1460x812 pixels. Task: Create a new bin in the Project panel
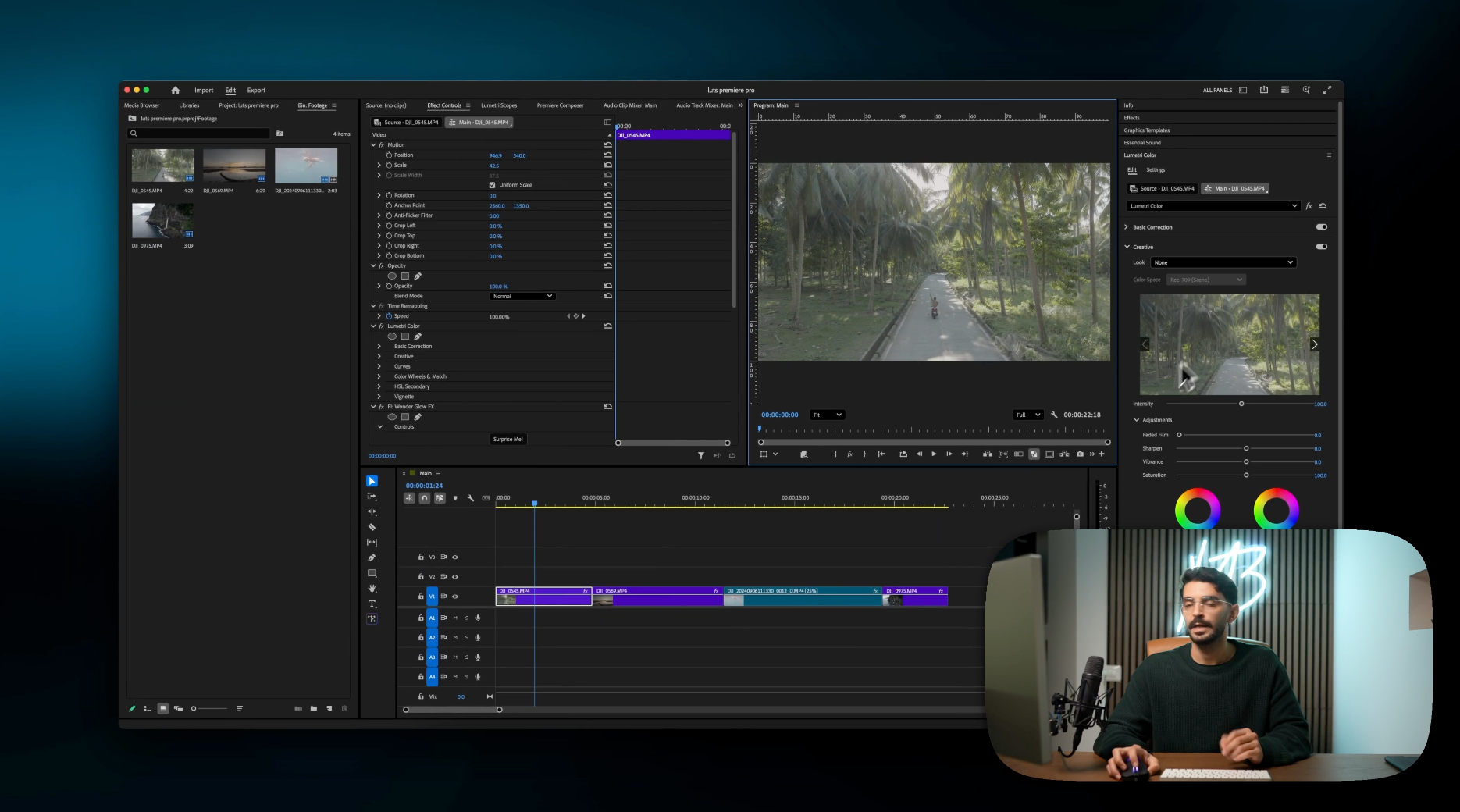pos(313,708)
